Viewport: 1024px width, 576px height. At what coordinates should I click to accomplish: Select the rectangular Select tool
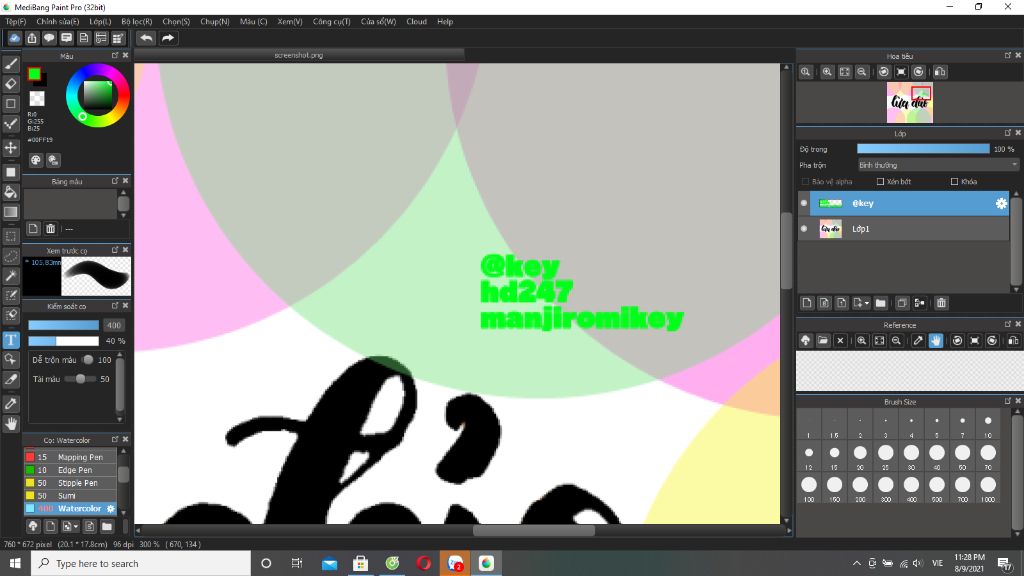(x=10, y=236)
